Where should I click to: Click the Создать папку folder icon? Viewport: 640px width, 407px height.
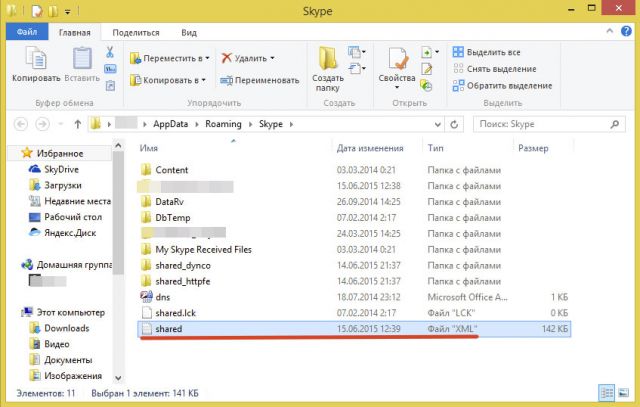click(x=328, y=58)
